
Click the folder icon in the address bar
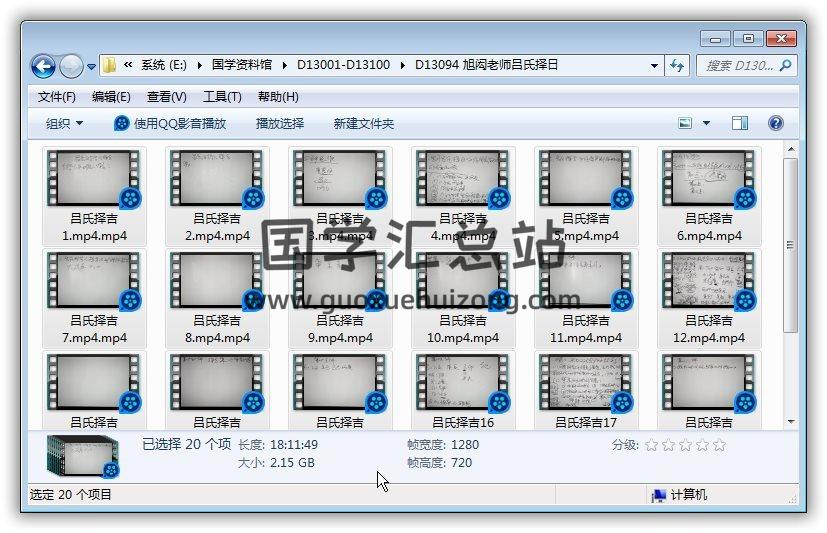coord(109,65)
